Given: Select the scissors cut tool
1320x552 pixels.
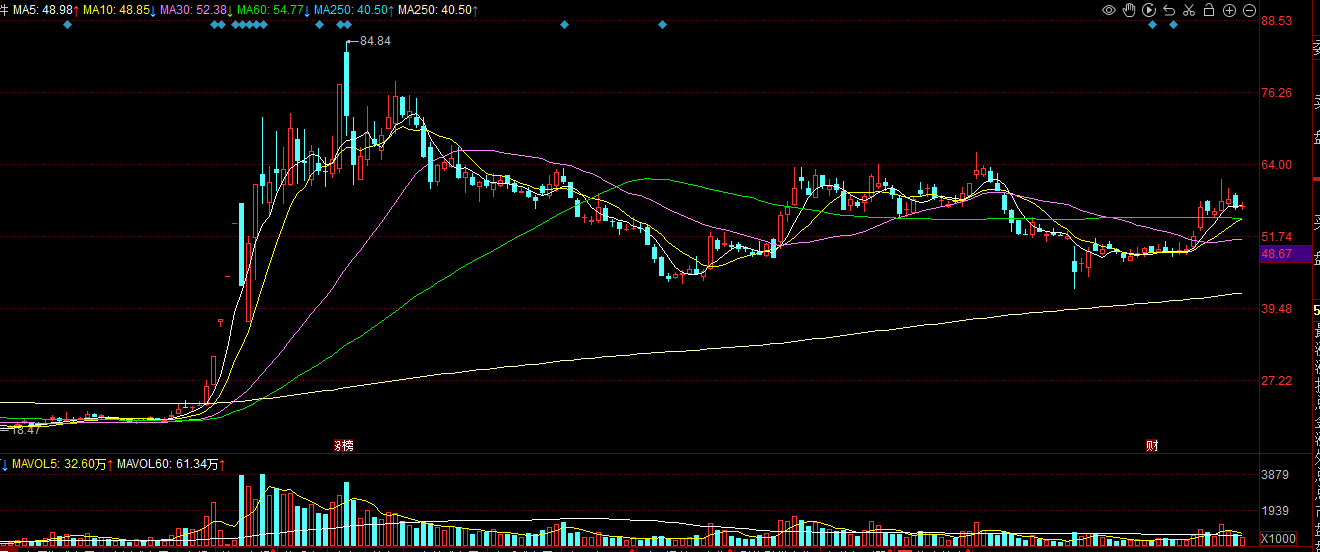Looking at the screenshot, I should tap(1189, 10).
